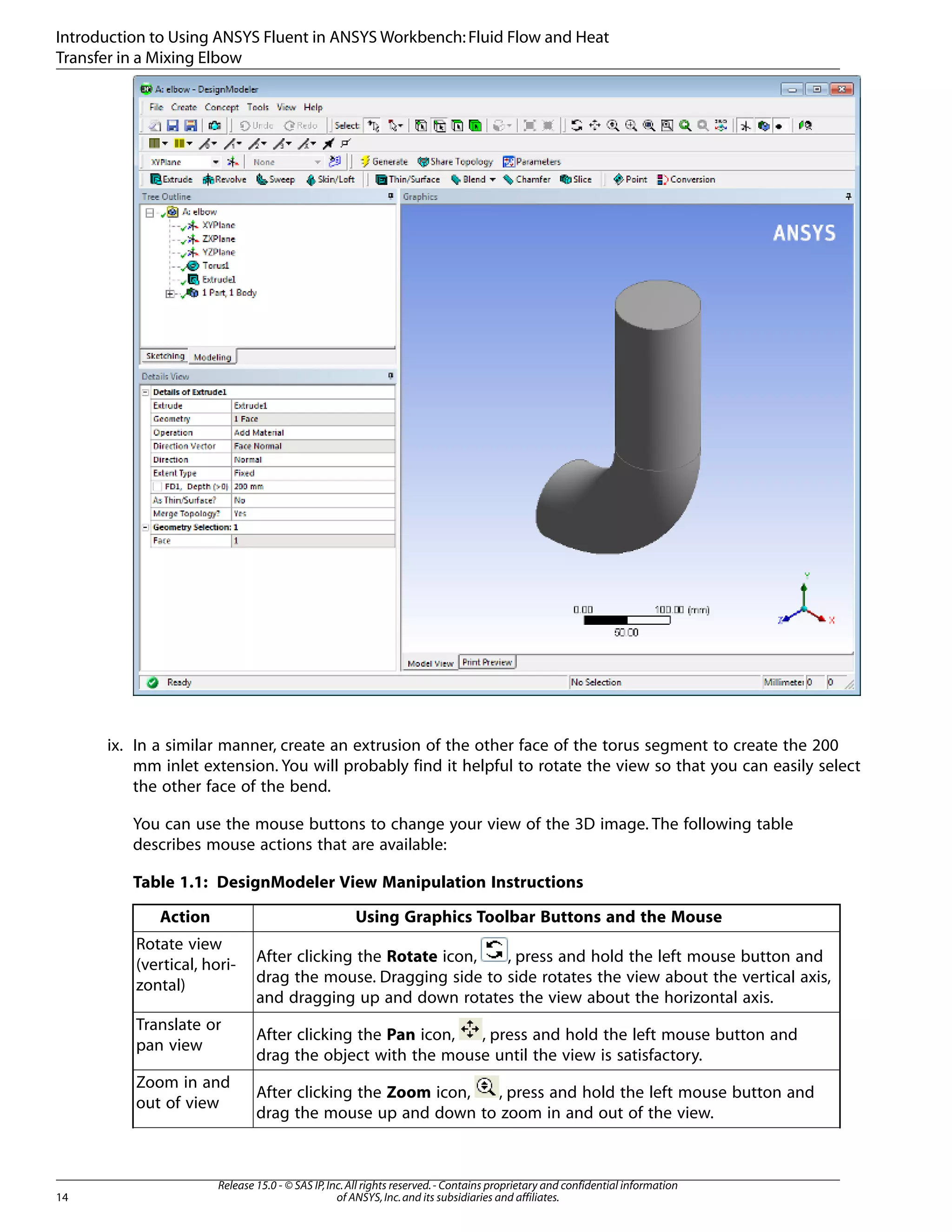Click the Share Topology tool
The width and height of the screenshot is (952, 1232).
tap(456, 161)
